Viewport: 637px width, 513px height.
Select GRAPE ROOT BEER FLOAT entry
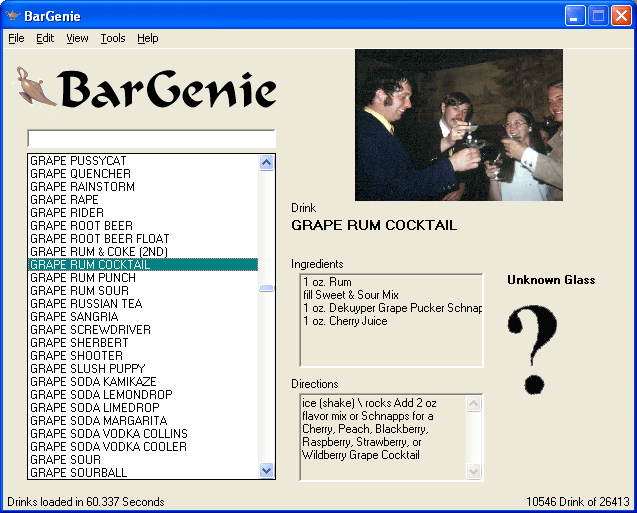coord(143,239)
